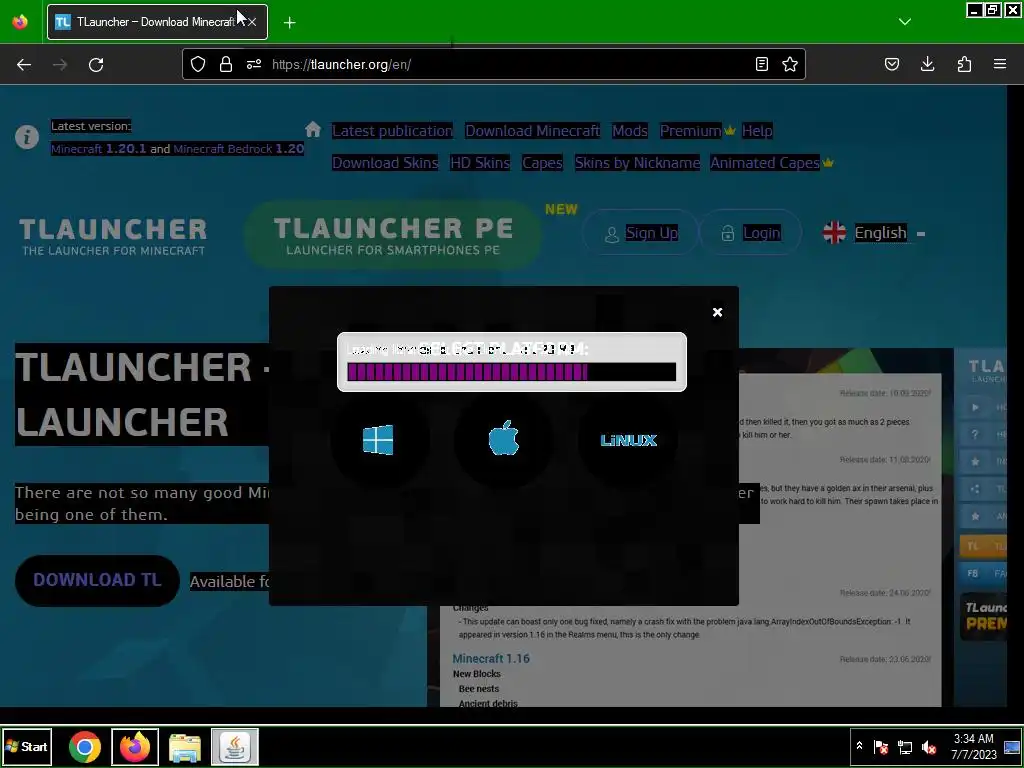Open the Firefox application menu

click(x=1000, y=64)
